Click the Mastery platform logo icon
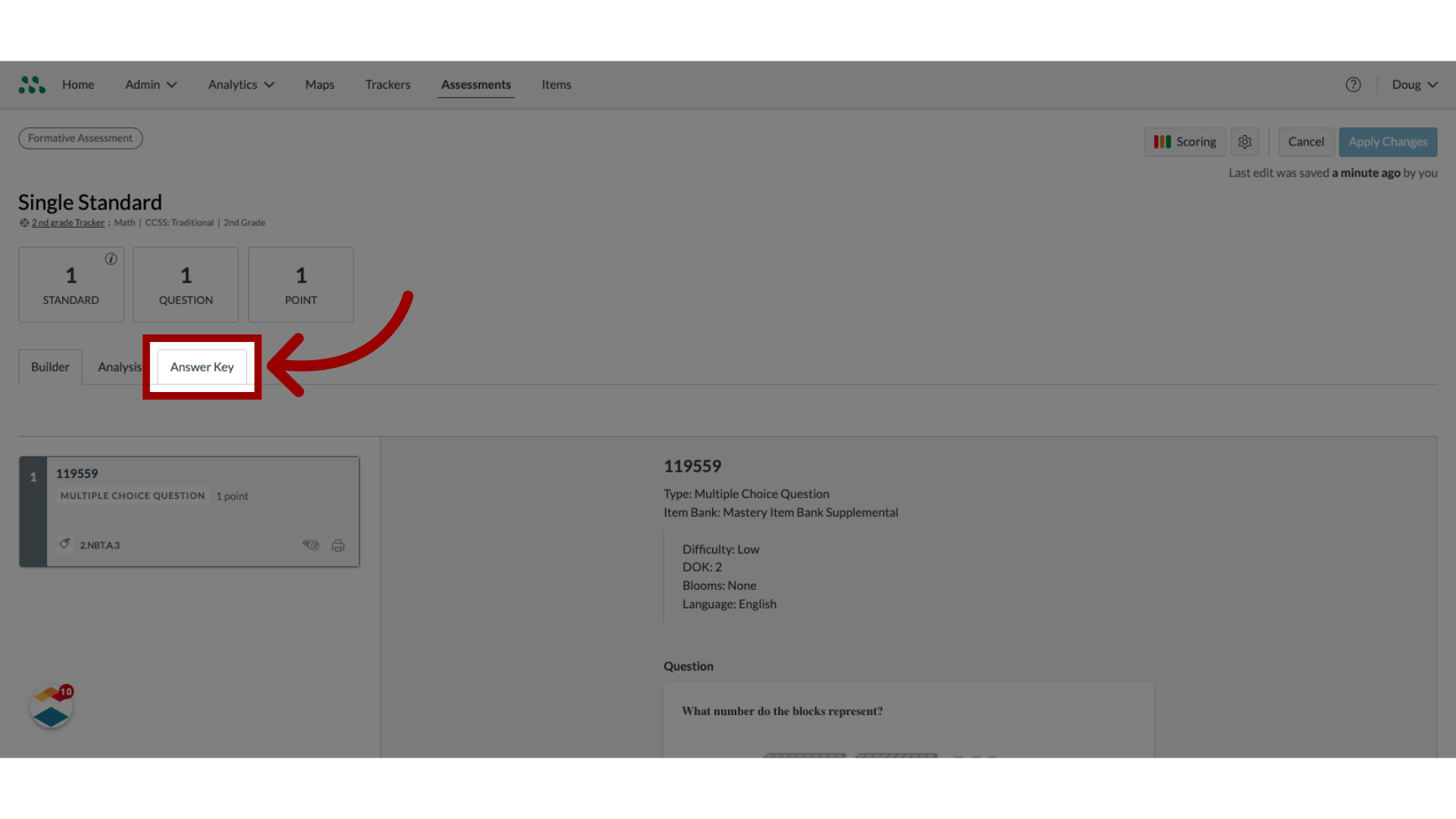 tap(32, 84)
